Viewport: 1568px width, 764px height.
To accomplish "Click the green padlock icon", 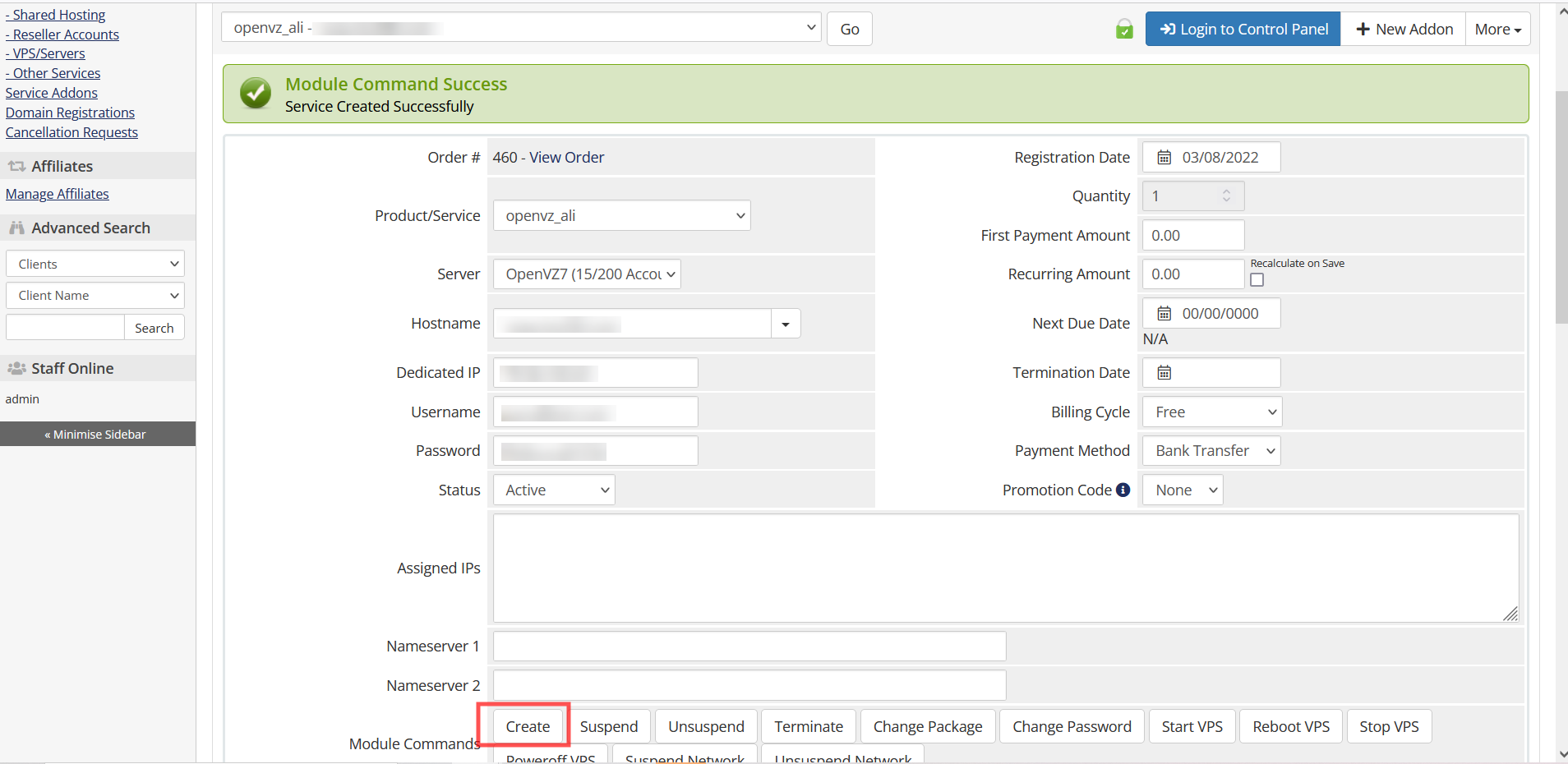I will [1124, 30].
